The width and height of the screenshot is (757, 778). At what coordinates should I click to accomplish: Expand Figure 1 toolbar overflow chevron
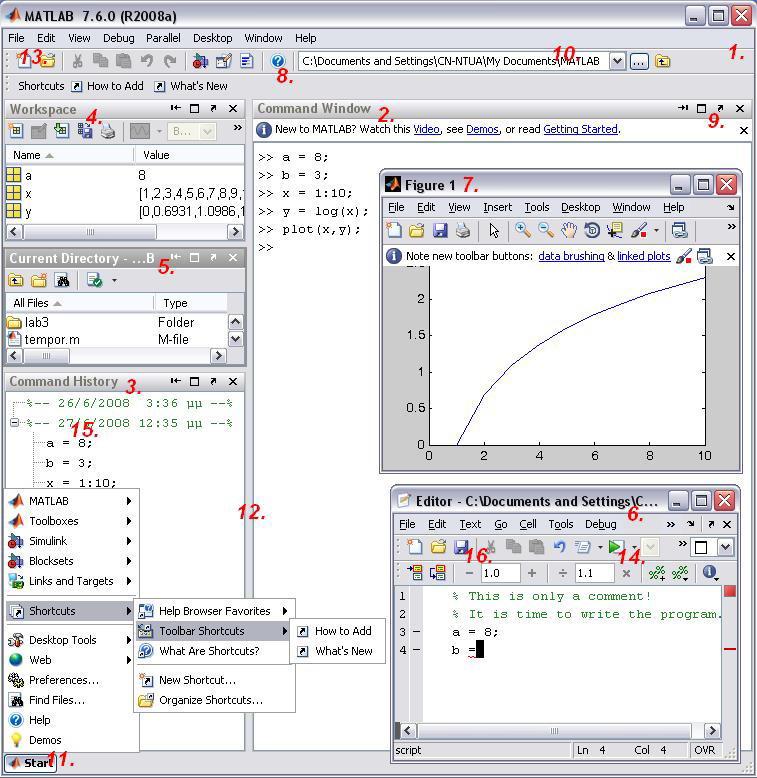731,227
